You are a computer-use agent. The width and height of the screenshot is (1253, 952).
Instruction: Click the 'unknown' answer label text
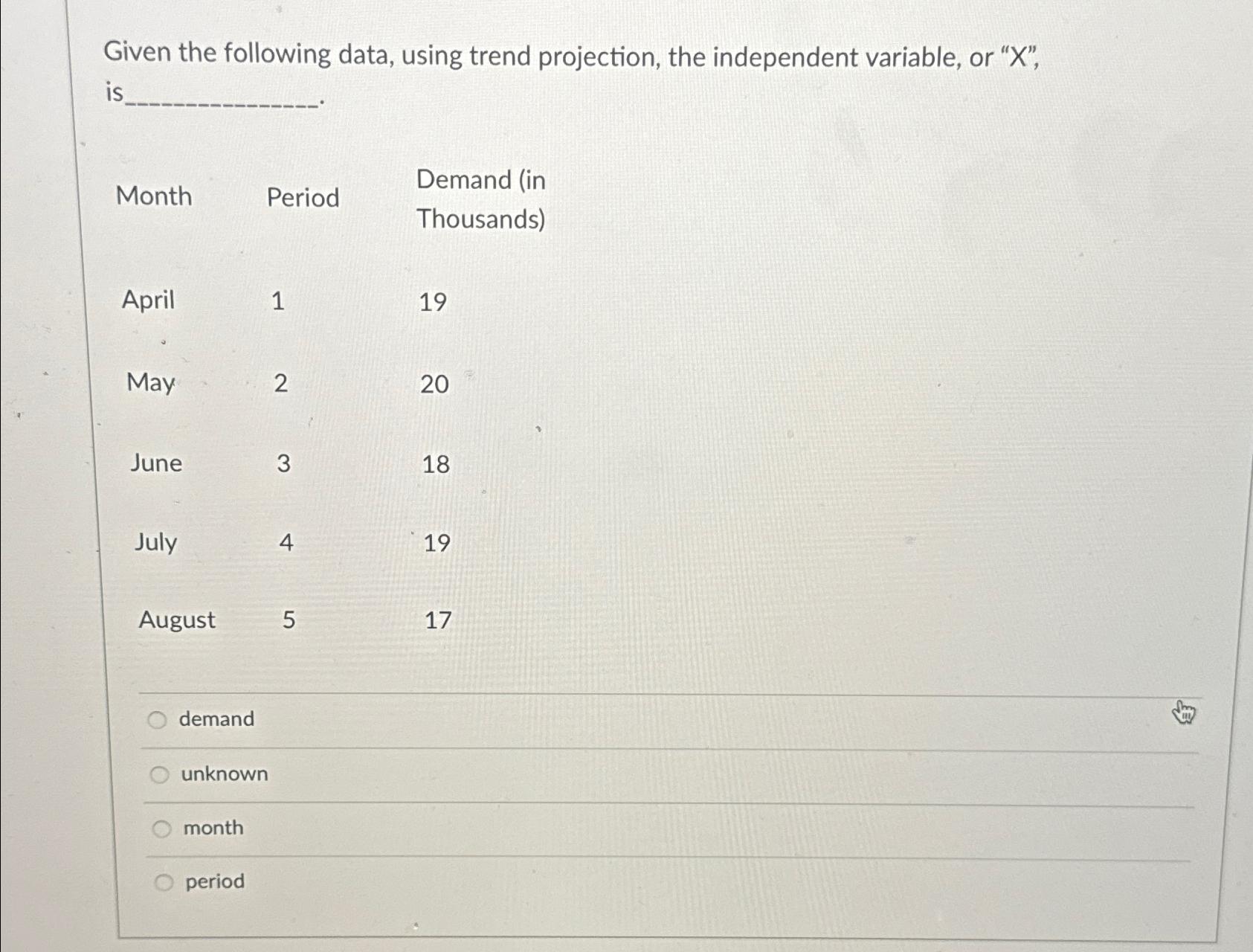pyautogui.click(x=225, y=773)
